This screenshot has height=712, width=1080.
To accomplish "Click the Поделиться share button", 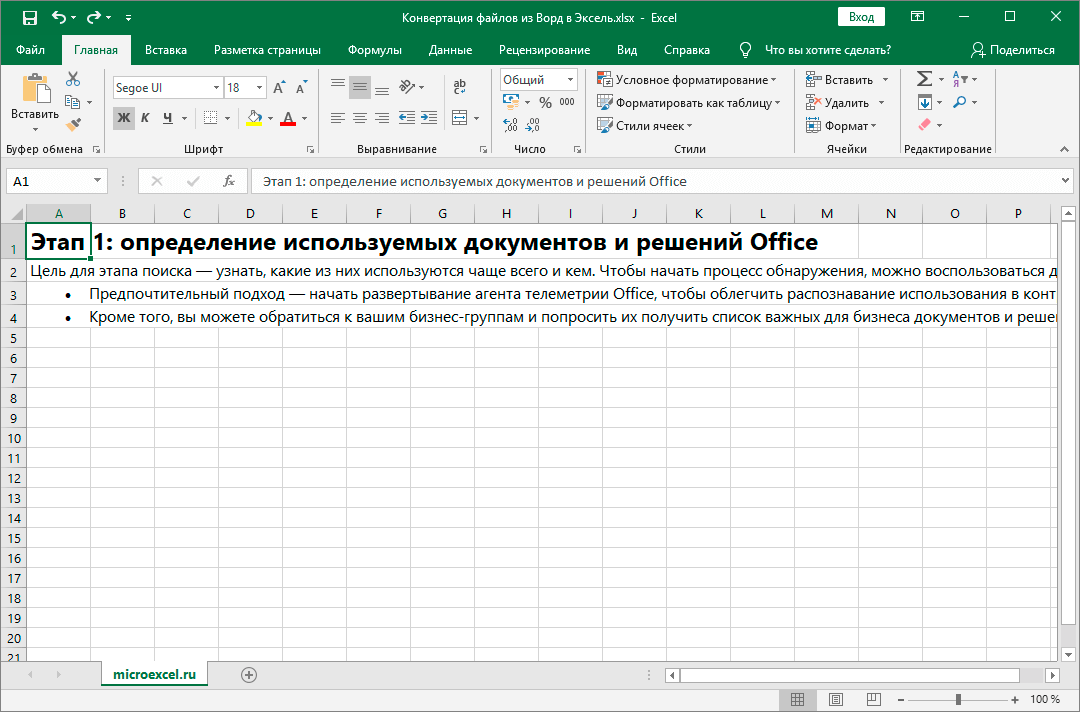I will 1012,50.
